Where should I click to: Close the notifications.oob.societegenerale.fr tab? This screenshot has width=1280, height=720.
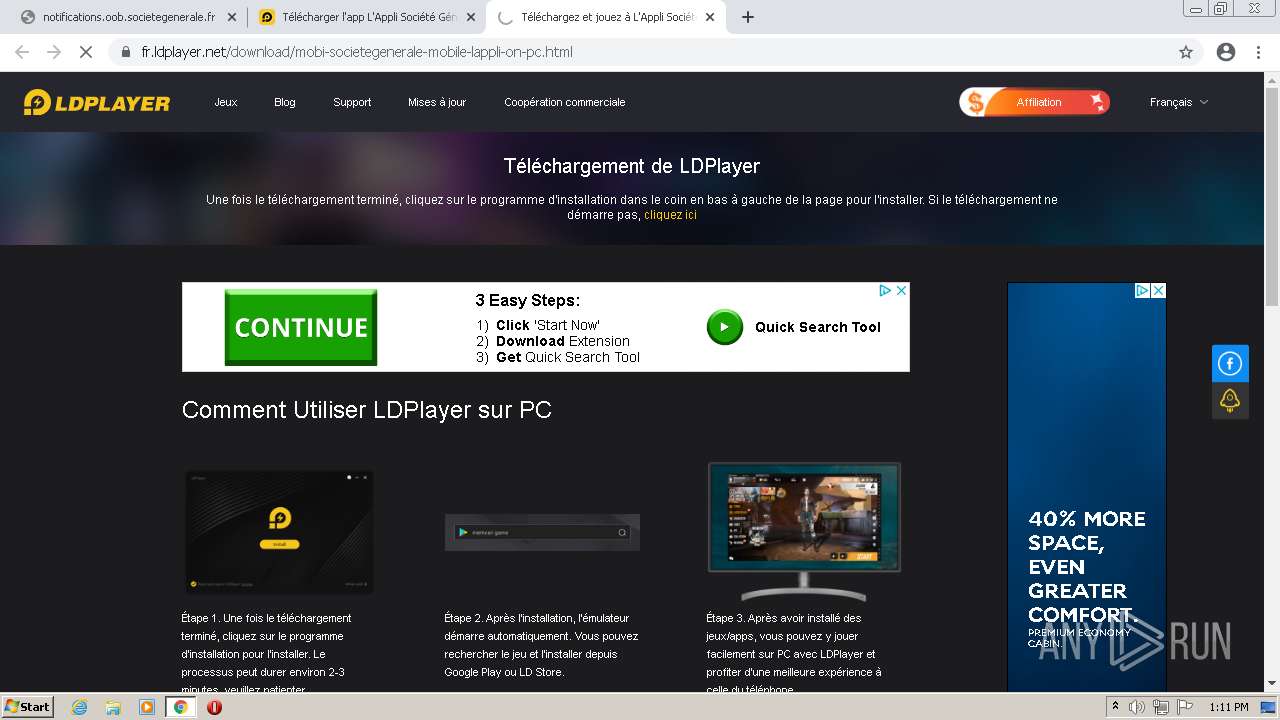tap(232, 17)
